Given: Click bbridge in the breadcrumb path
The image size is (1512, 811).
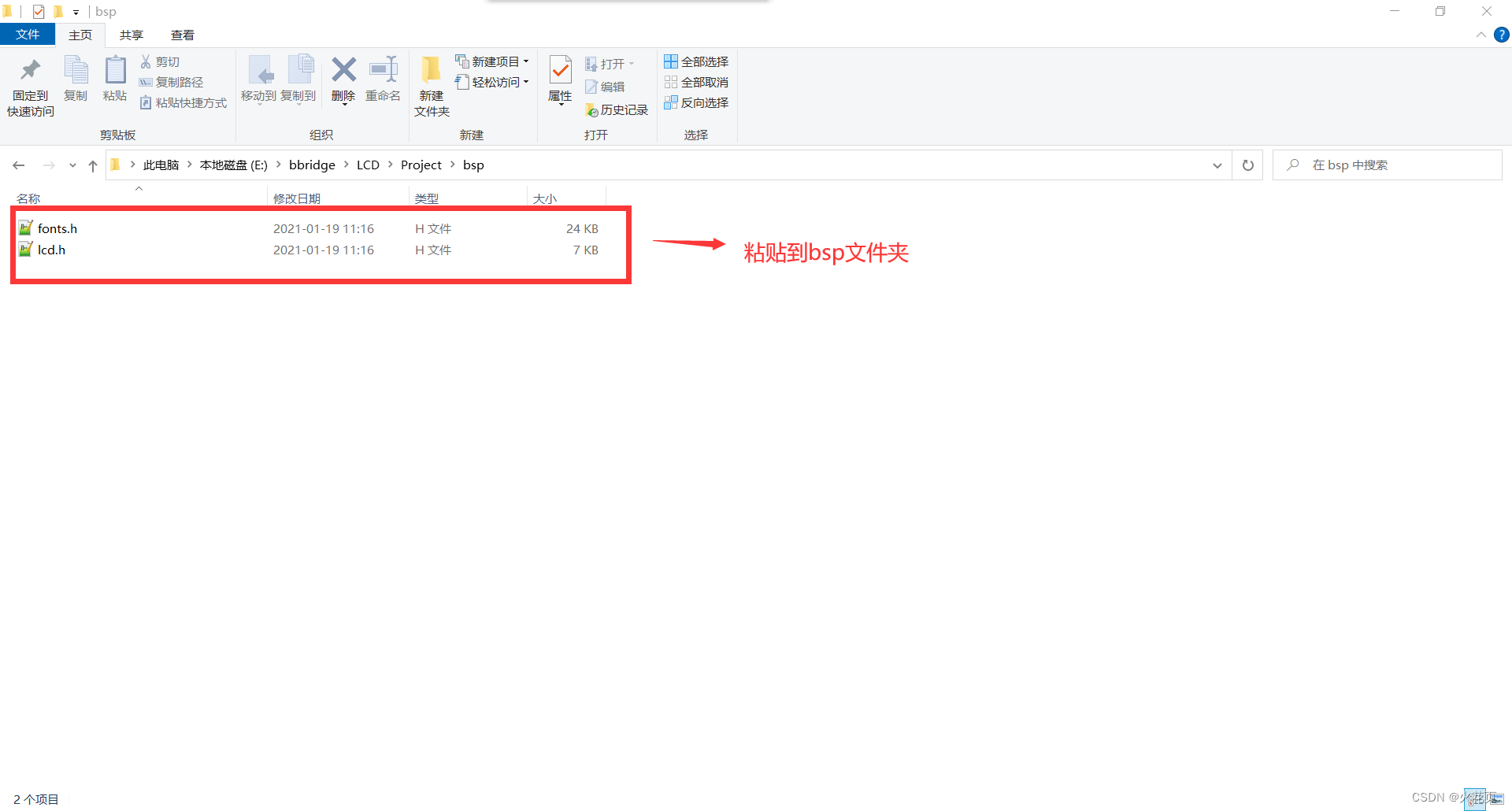Looking at the screenshot, I should pos(312,165).
